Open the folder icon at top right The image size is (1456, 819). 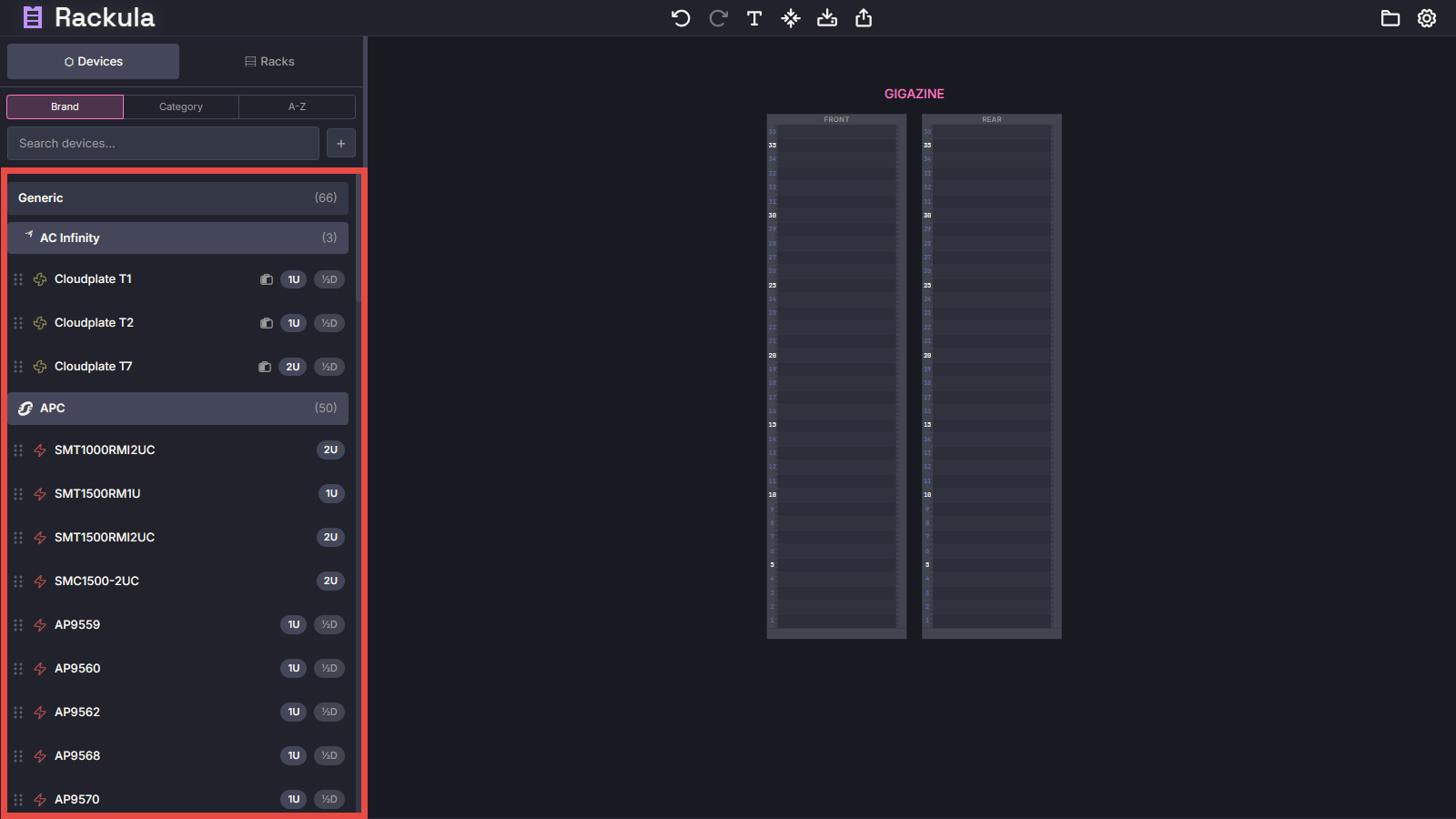1390,18
